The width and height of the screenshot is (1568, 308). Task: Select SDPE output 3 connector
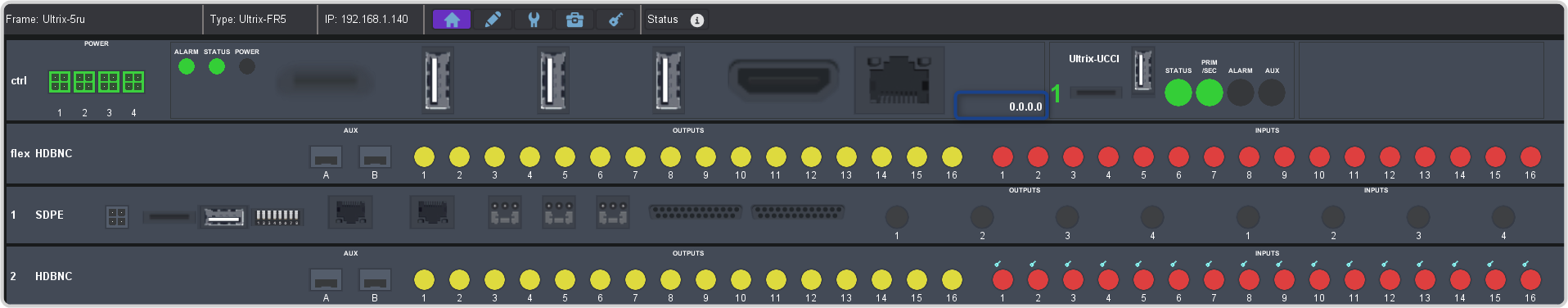click(1067, 217)
